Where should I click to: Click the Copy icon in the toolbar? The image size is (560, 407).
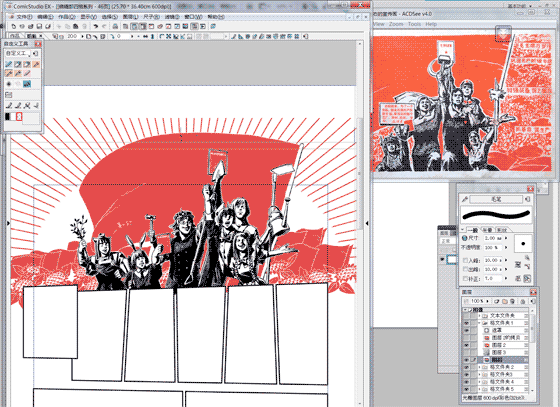(x=67, y=26)
